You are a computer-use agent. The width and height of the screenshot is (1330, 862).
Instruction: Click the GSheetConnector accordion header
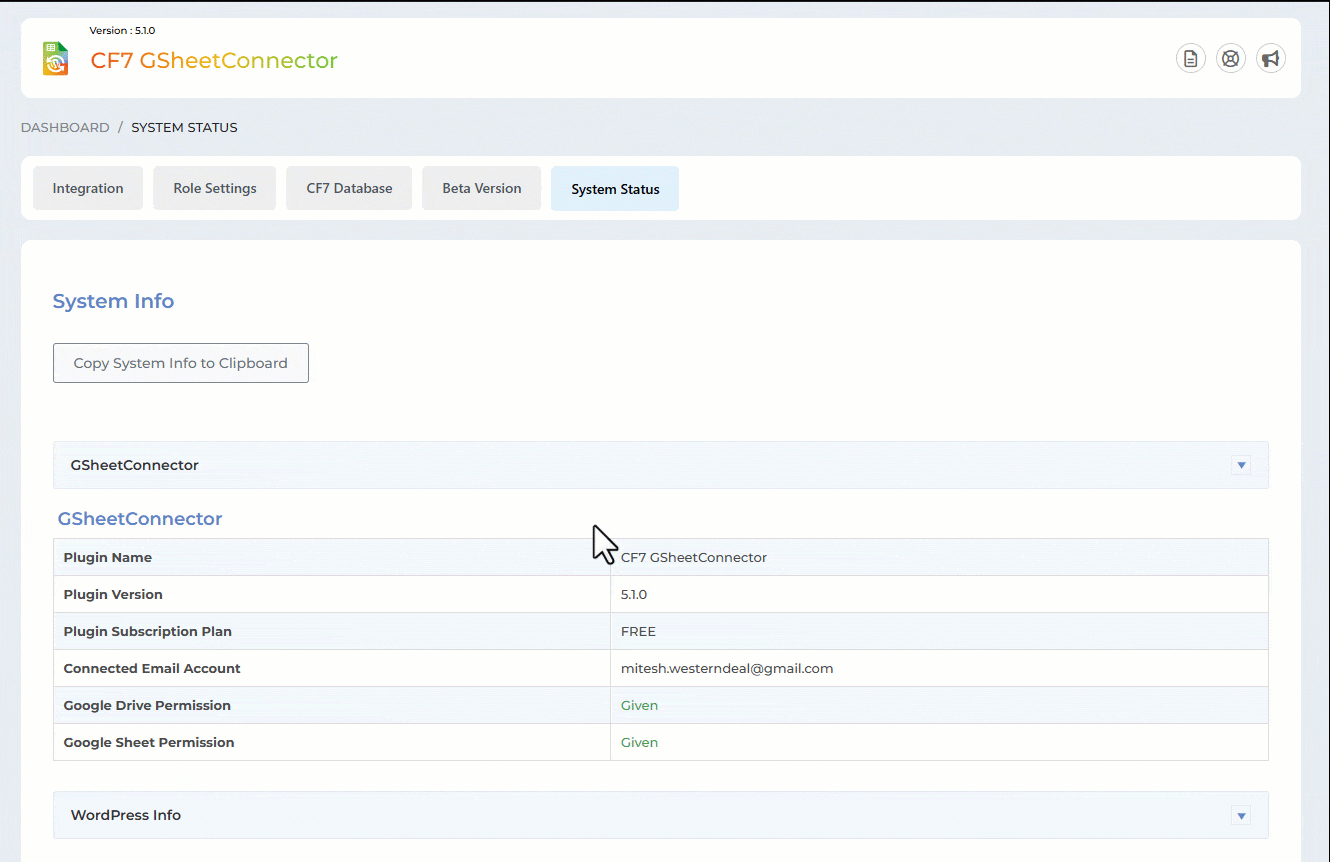pyautogui.click(x=661, y=465)
